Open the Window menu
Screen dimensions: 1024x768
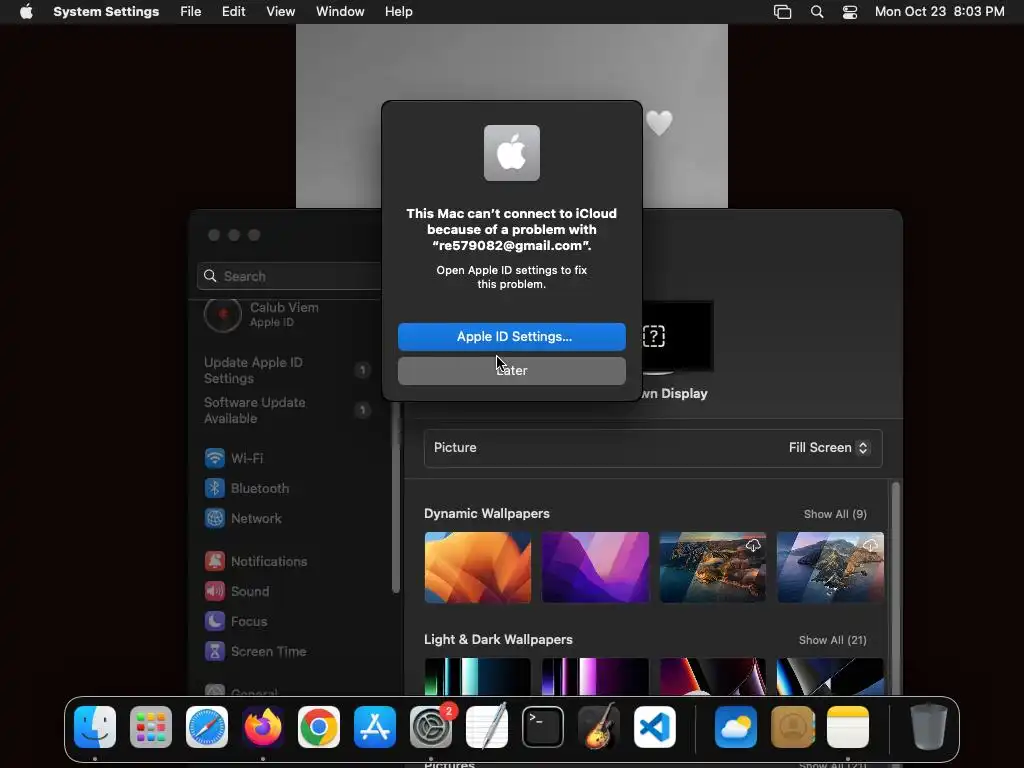coord(340,12)
